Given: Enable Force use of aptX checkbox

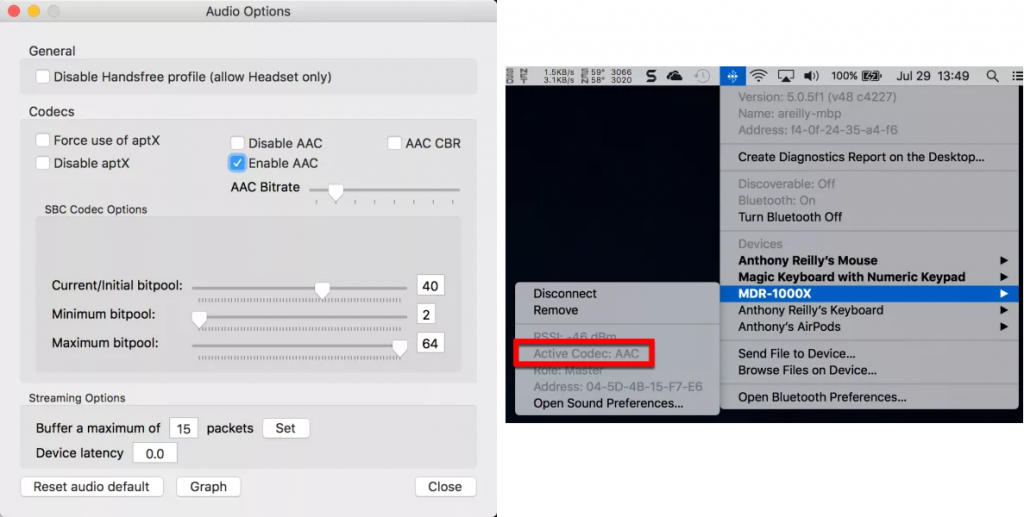Looking at the screenshot, I should tap(42, 140).
